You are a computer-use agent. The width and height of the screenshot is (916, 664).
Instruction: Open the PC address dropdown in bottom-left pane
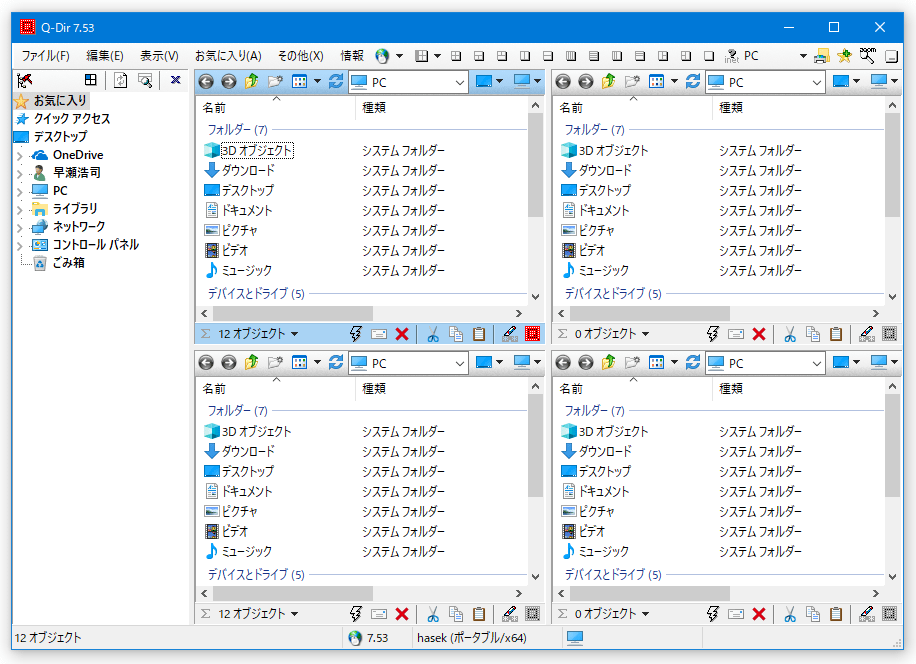tap(460, 363)
